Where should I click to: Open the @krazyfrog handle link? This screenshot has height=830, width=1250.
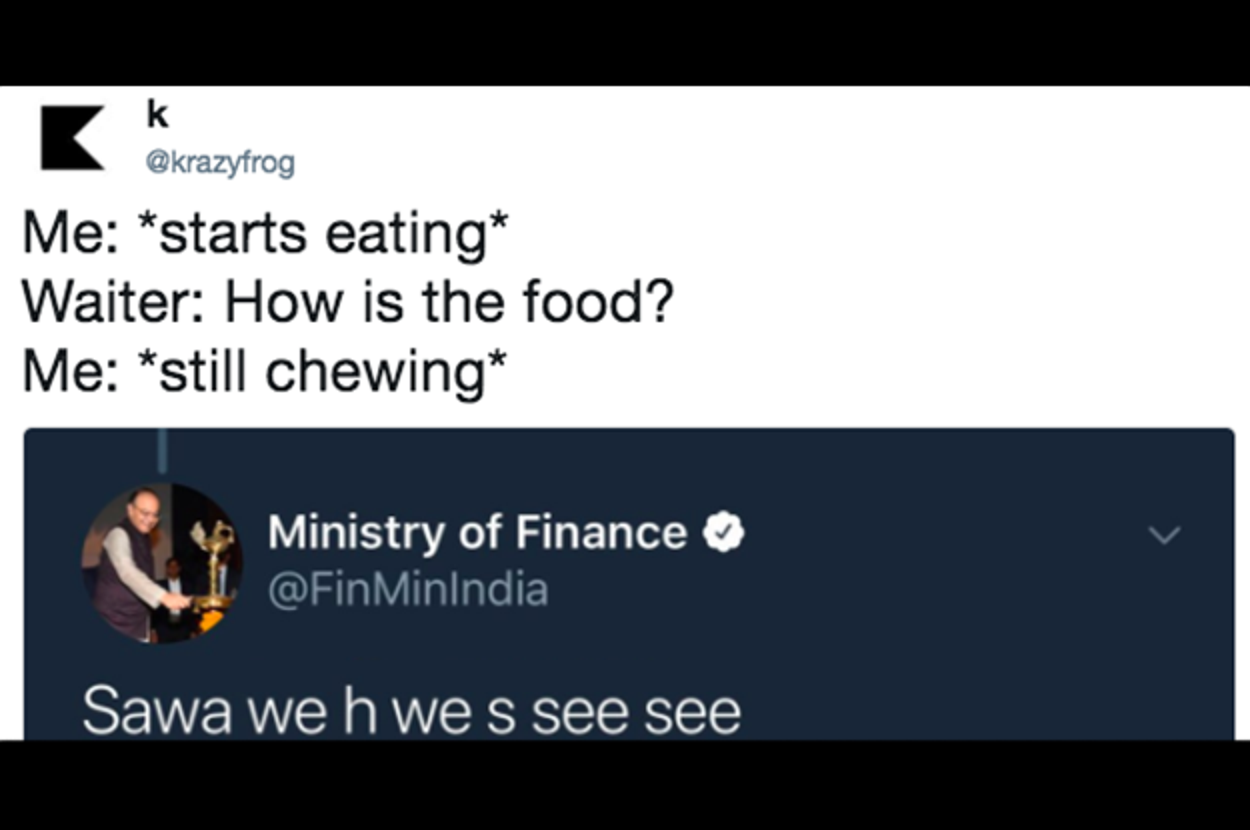pyautogui.click(x=220, y=162)
